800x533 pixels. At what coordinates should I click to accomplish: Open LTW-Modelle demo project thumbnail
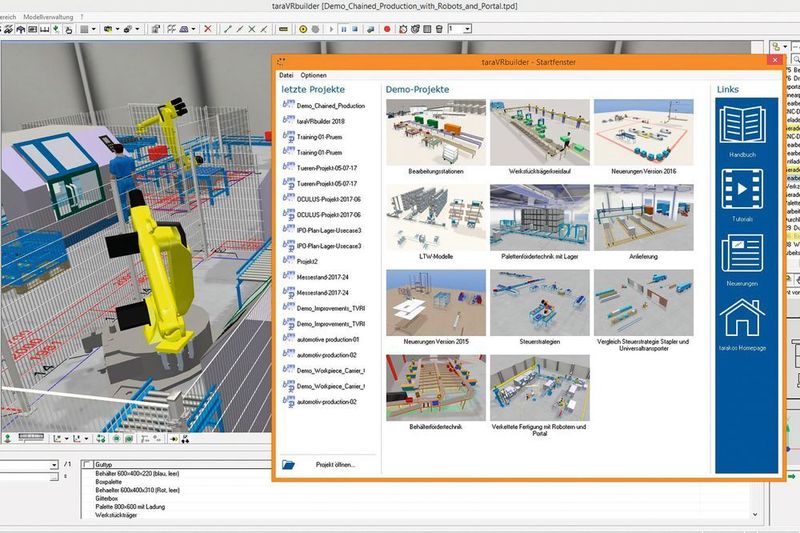[x=436, y=218]
